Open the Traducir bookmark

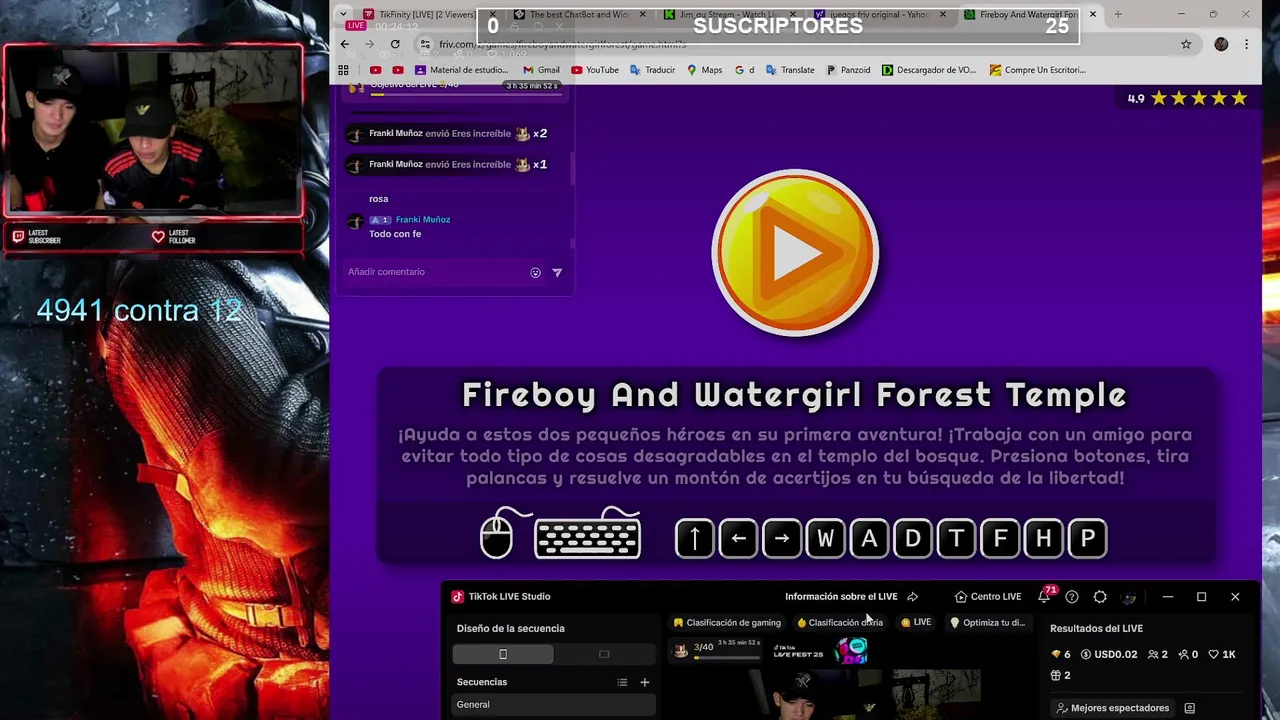tap(652, 70)
